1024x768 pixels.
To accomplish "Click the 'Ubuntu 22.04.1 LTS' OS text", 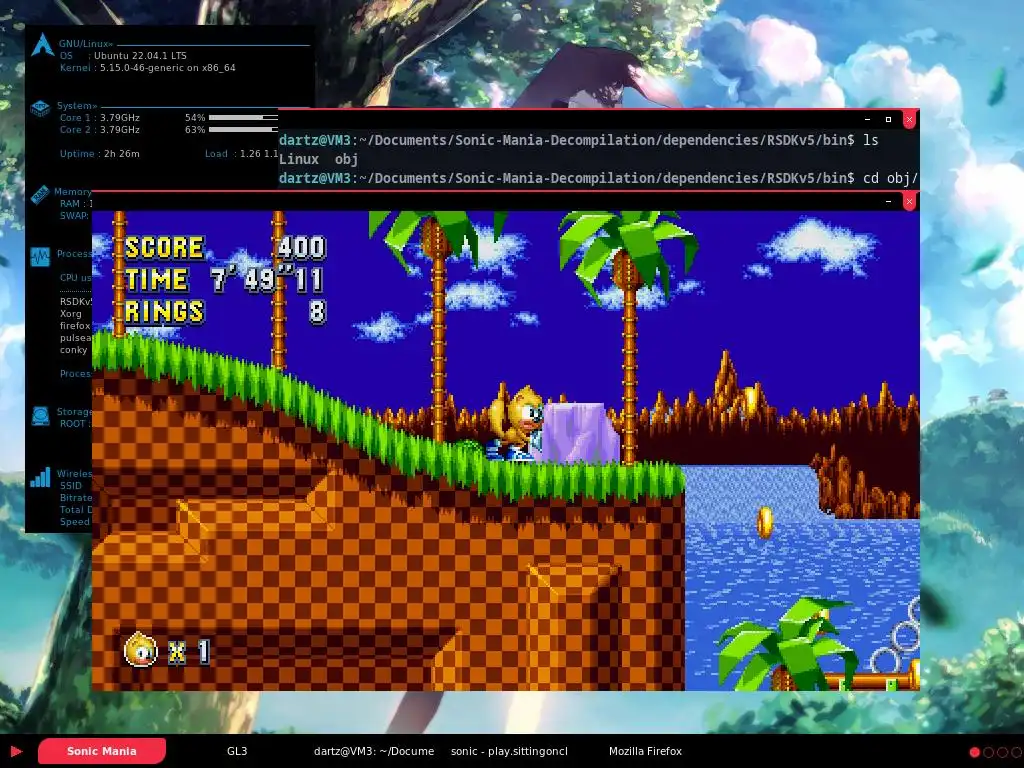I will pyautogui.click(x=140, y=56).
